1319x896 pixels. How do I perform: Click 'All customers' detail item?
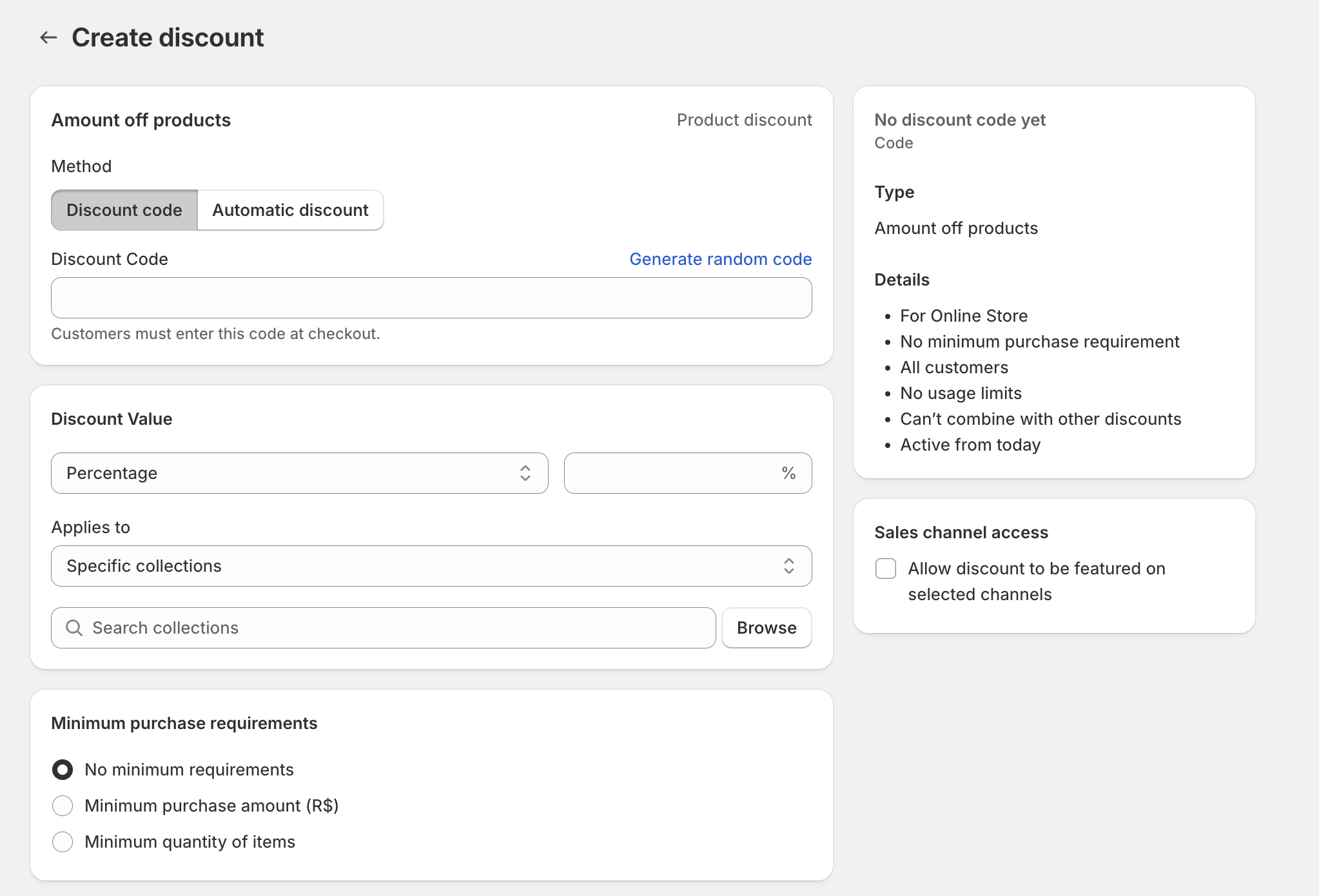tap(954, 367)
